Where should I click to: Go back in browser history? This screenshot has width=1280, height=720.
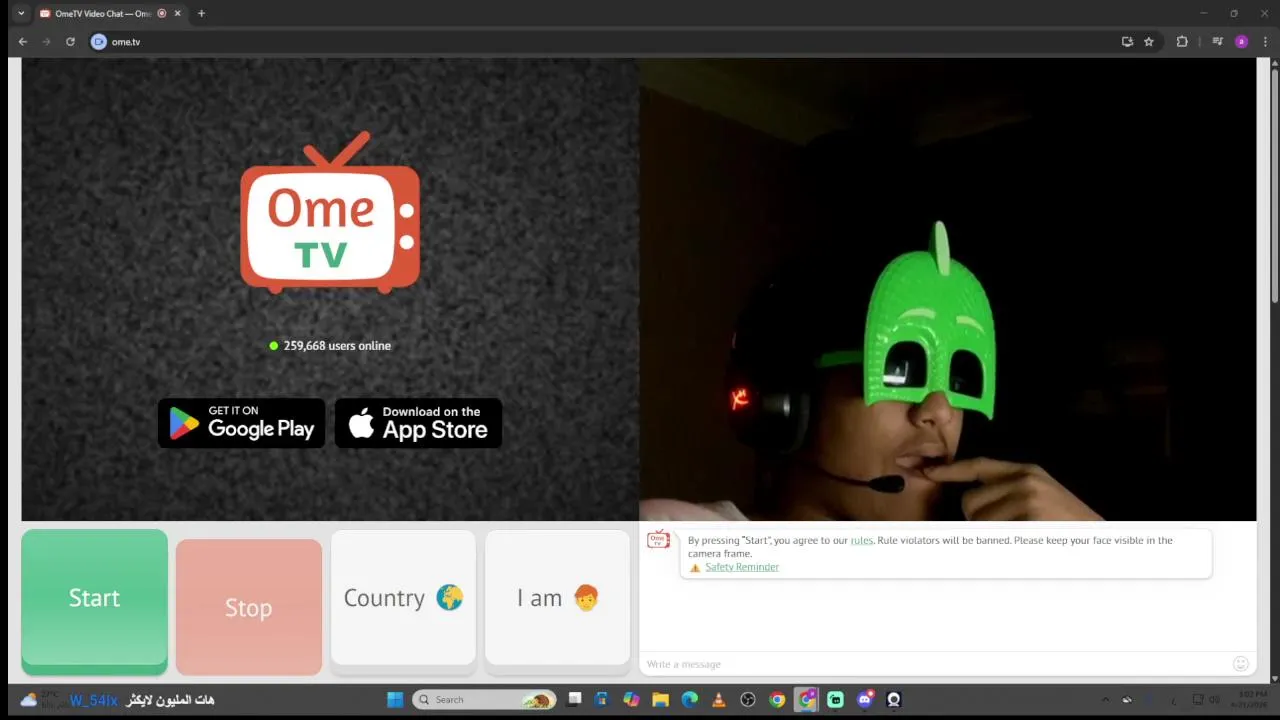tap(22, 42)
